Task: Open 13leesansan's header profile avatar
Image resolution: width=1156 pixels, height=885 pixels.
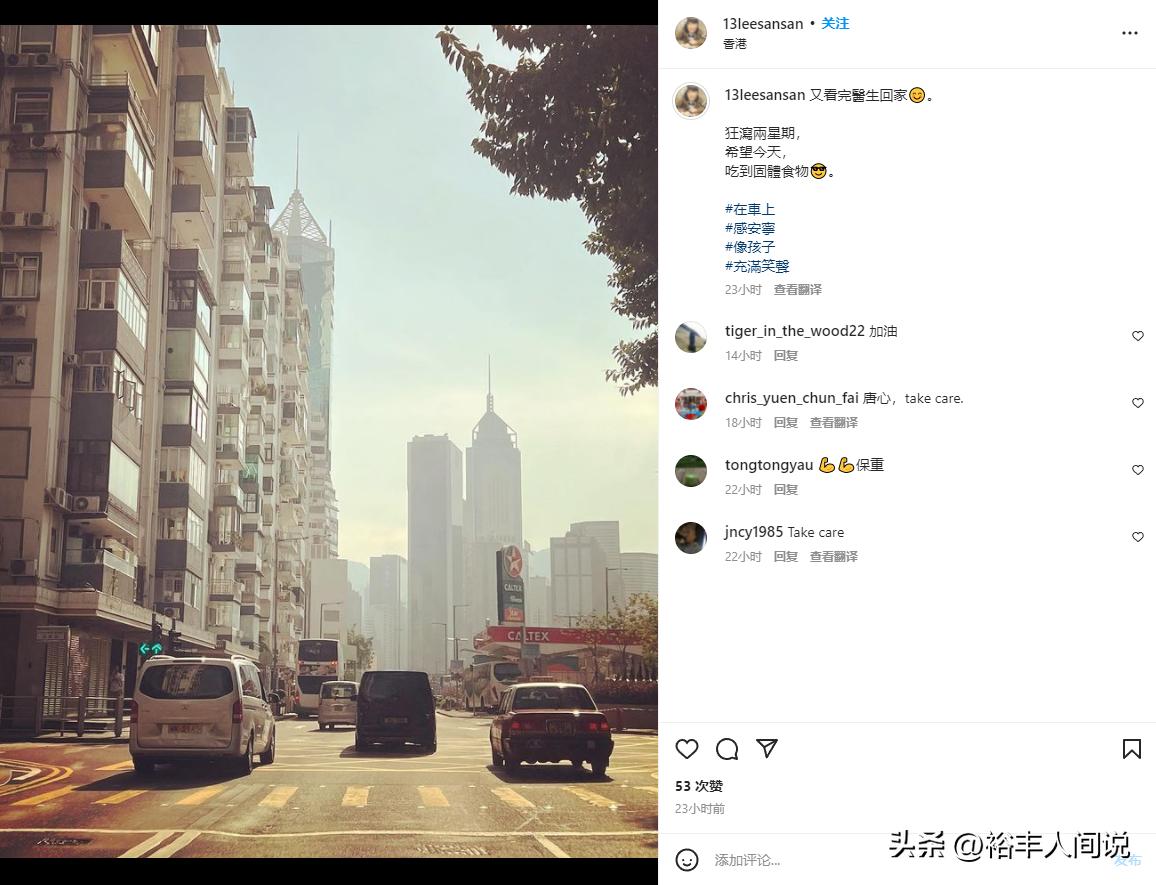Action: [x=691, y=33]
